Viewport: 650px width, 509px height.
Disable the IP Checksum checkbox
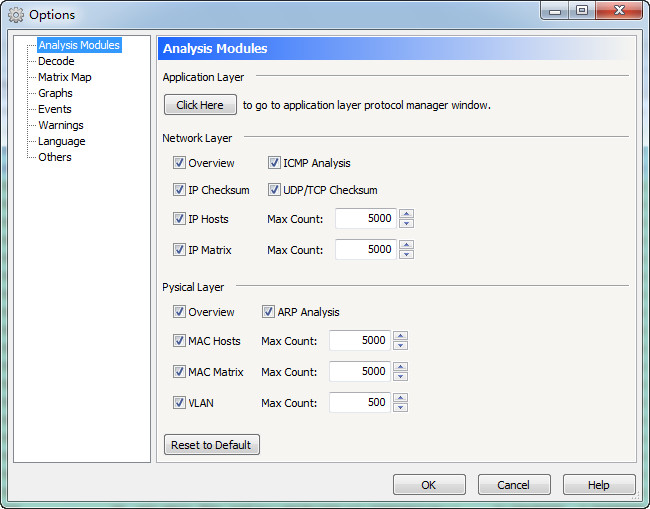(x=179, y=190)
